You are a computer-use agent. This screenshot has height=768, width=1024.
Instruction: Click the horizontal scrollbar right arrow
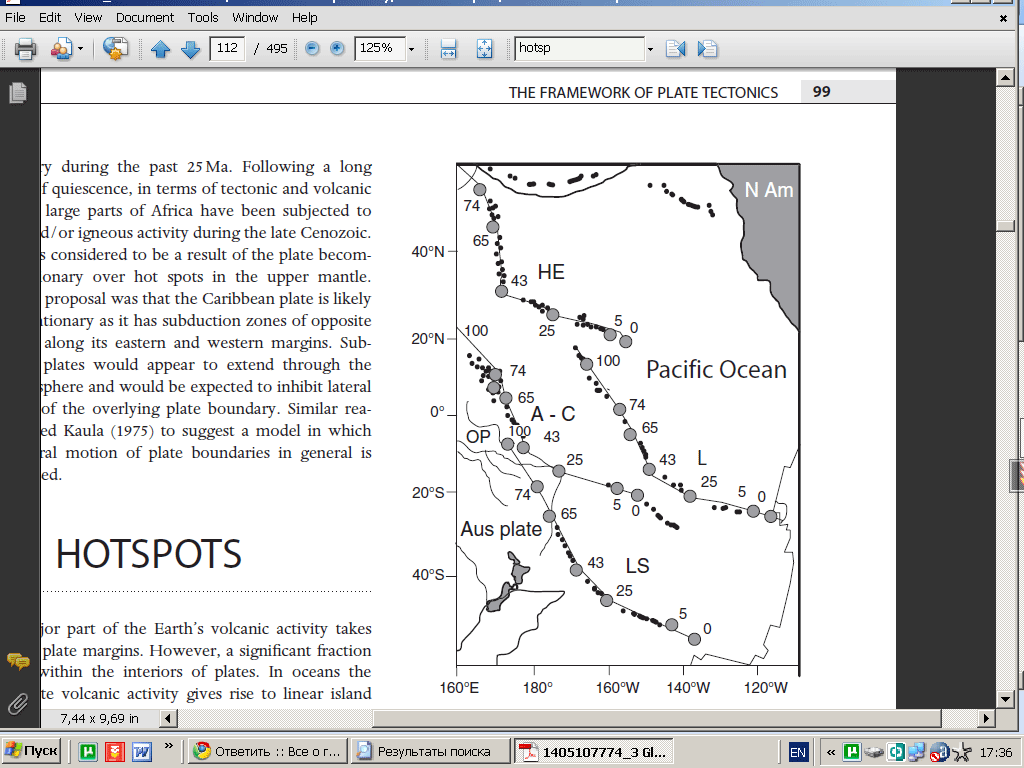click(x=986, y=718)
